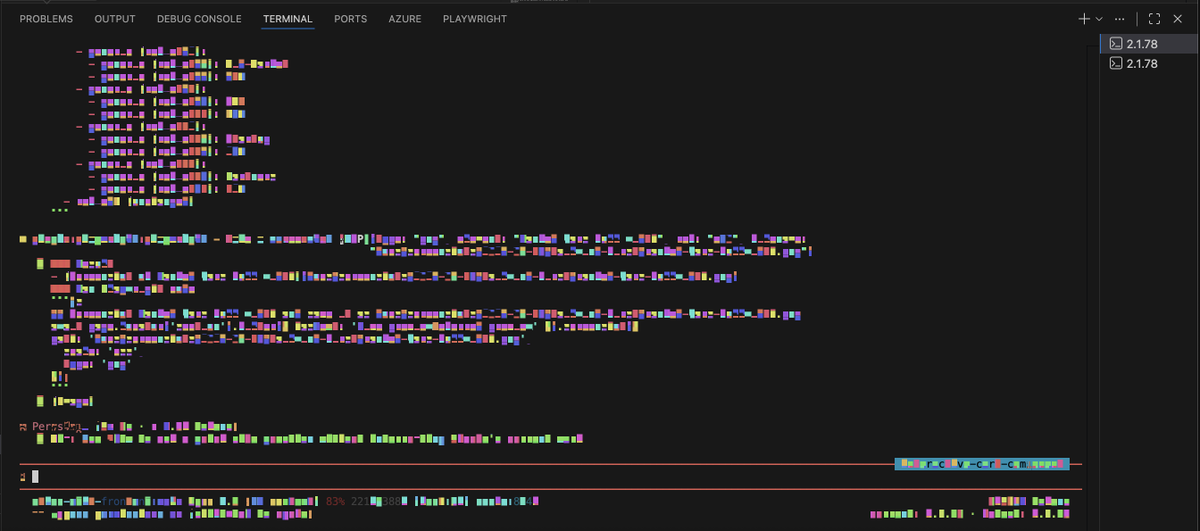The height and width of the screenshot is (531, 1200).
Task: Switch to the Problems tab
Action: coord(46,19)
